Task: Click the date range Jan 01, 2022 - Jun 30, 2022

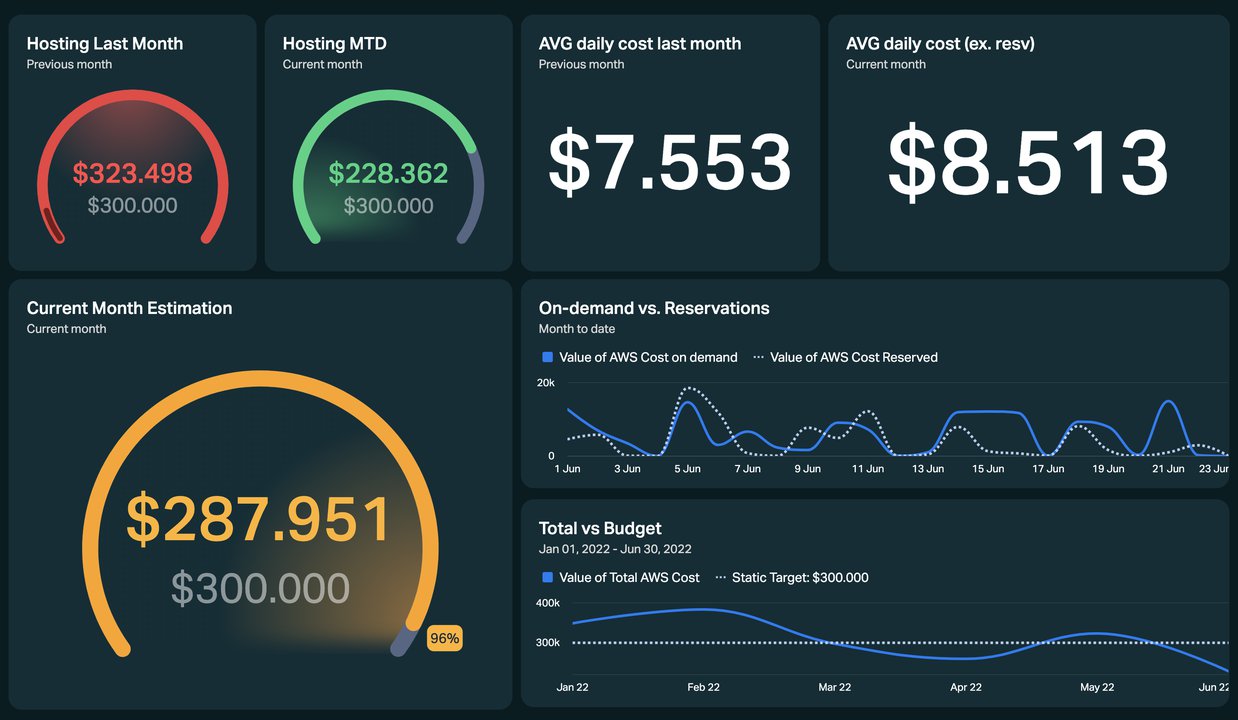Action: point(615,548)
